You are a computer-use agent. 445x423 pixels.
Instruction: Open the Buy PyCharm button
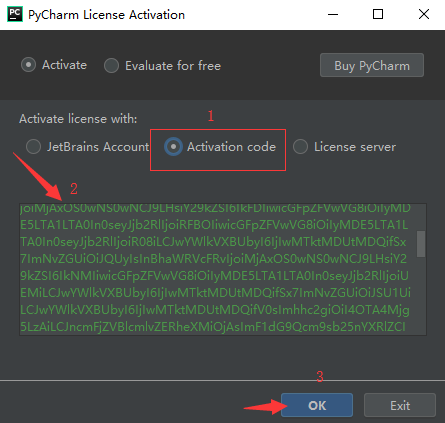click(372, 65)
